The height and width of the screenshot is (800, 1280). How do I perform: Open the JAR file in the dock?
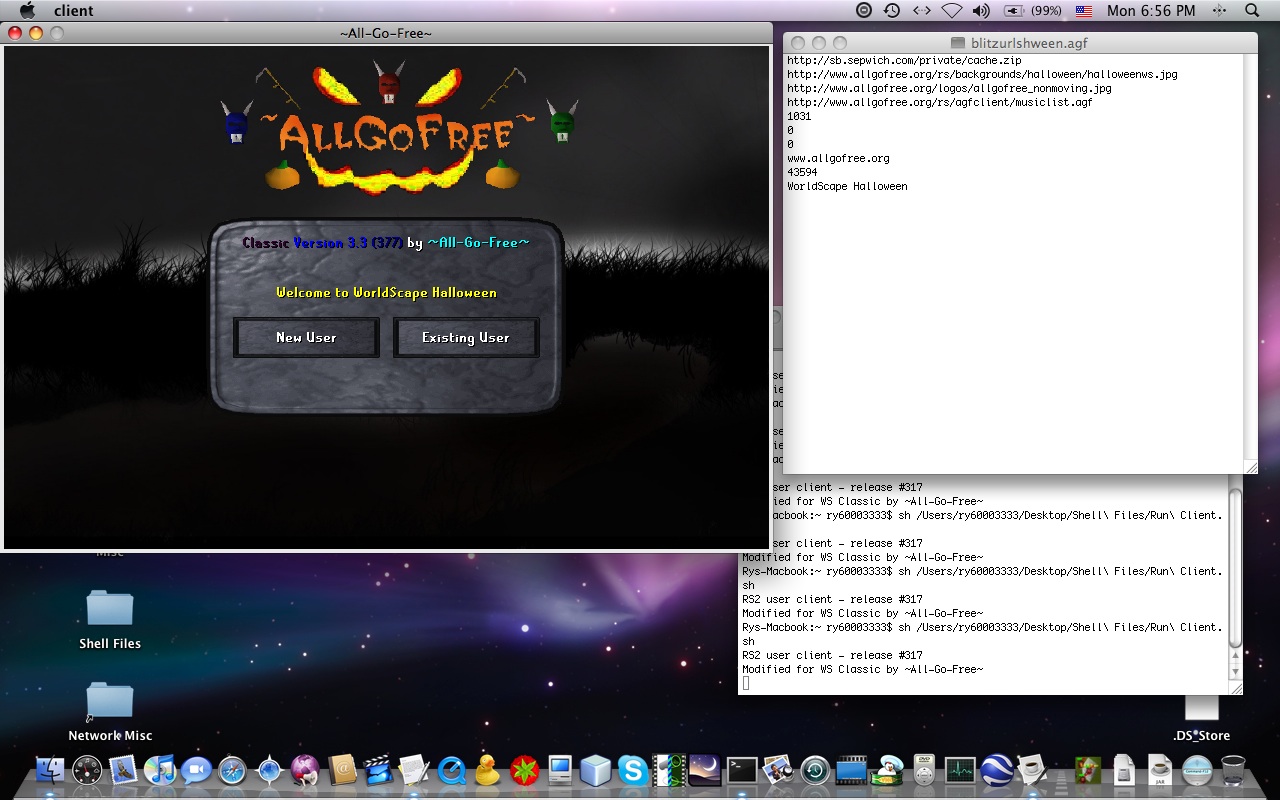(1159, 769)
